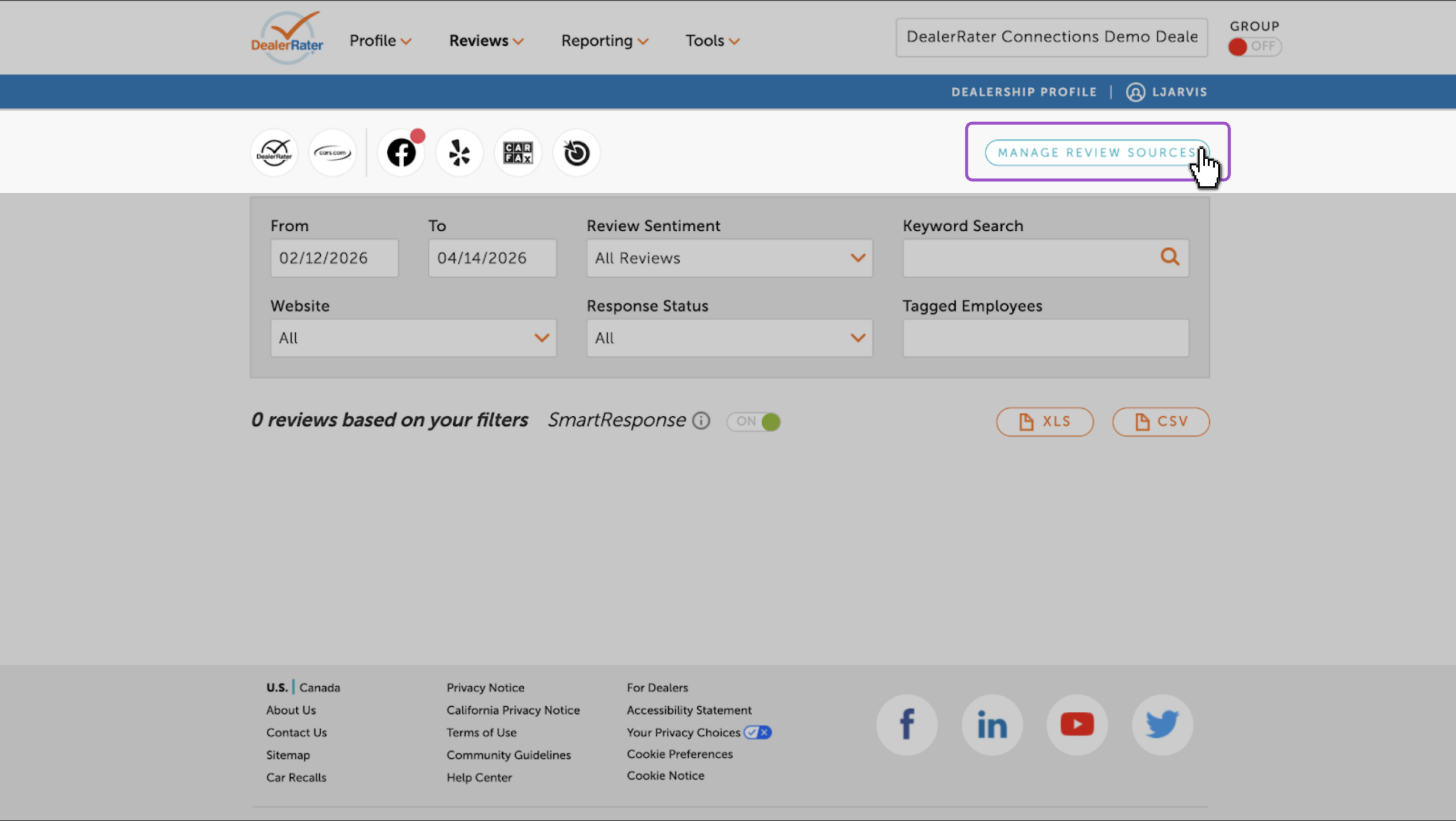Export reviews as XLS
Screen dimensions: 1456x821
(x=1045, y=422)
